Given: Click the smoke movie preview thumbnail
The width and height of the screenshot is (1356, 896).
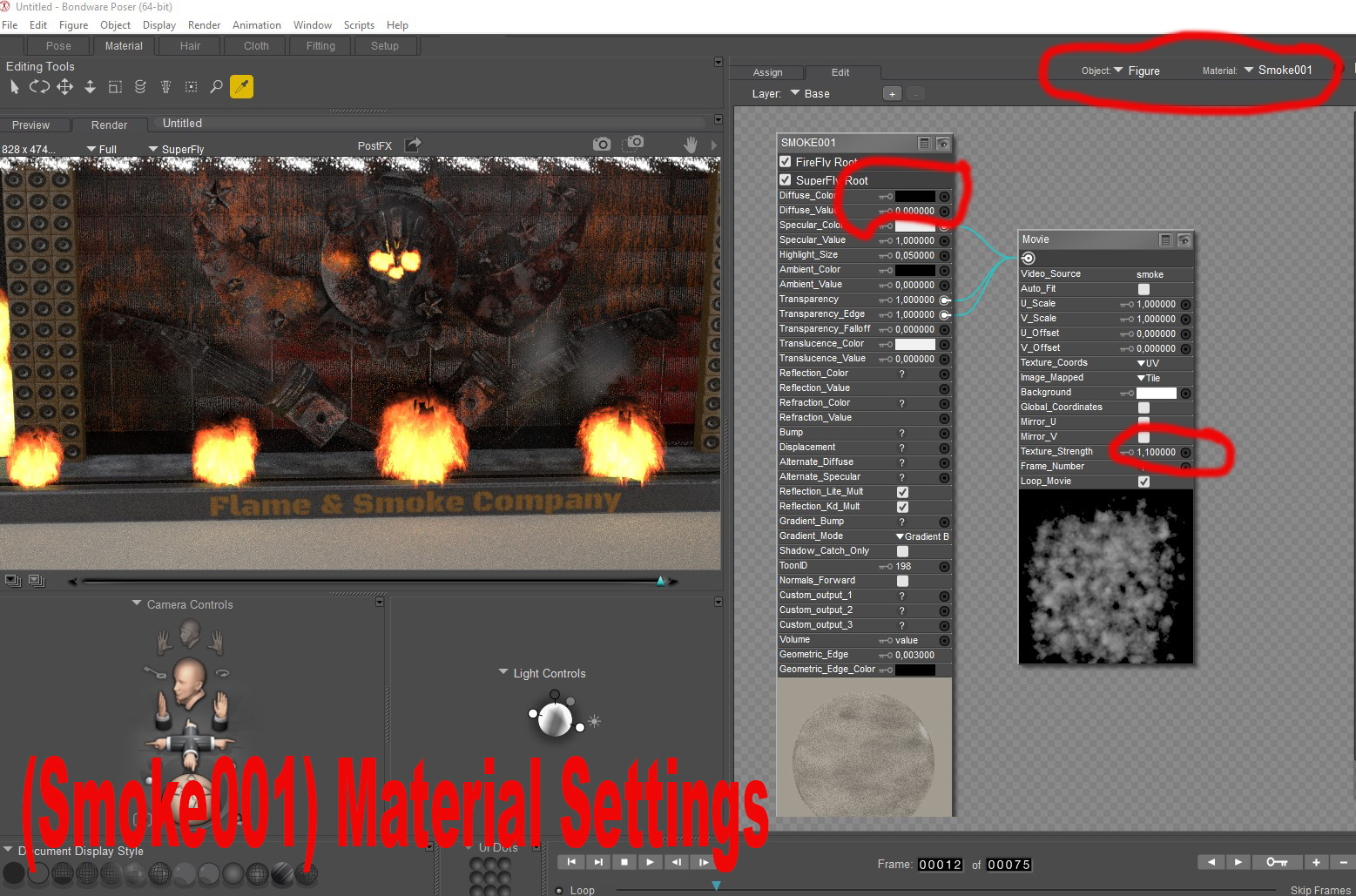Looking at the screenshot, I should click(x=1105, y=576).
